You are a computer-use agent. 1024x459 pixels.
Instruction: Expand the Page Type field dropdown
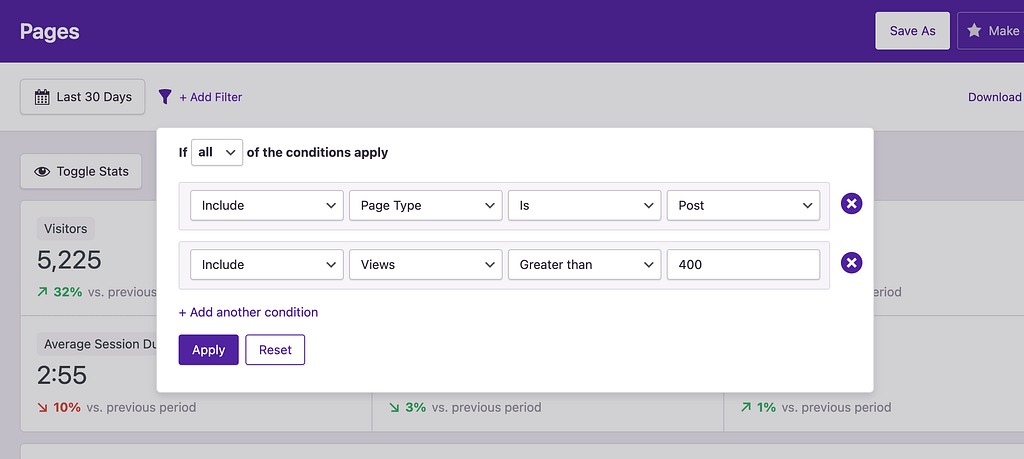tap(425, 205)
